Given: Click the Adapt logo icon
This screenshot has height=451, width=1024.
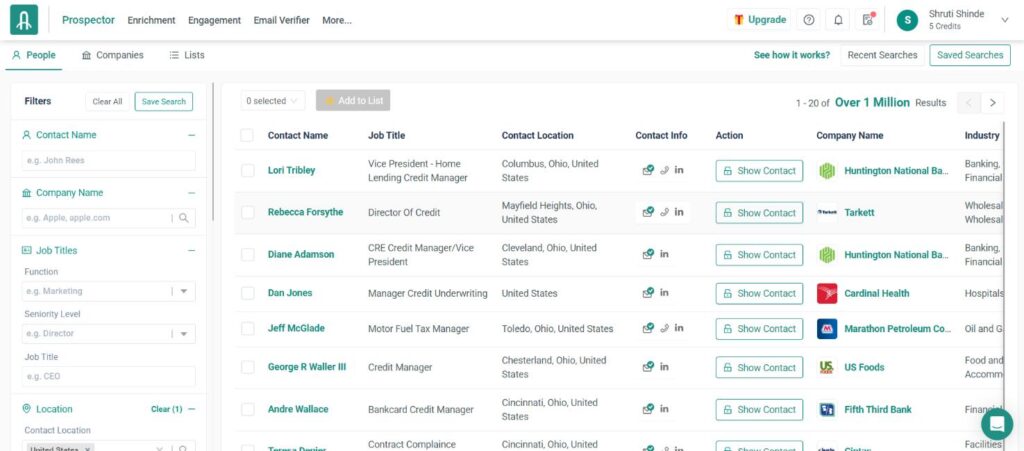Looking at the screenshot, I should pyautogui.click(x=24, y=20).
